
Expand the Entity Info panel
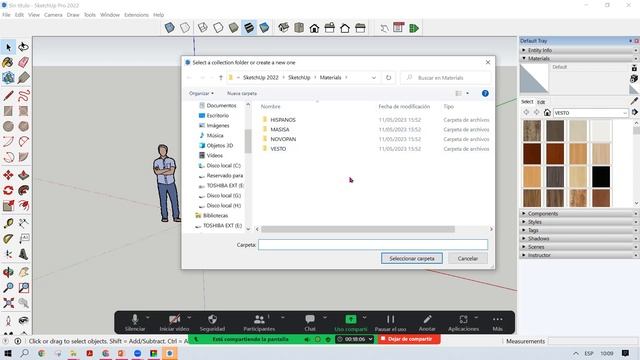[x=579, y=50]
